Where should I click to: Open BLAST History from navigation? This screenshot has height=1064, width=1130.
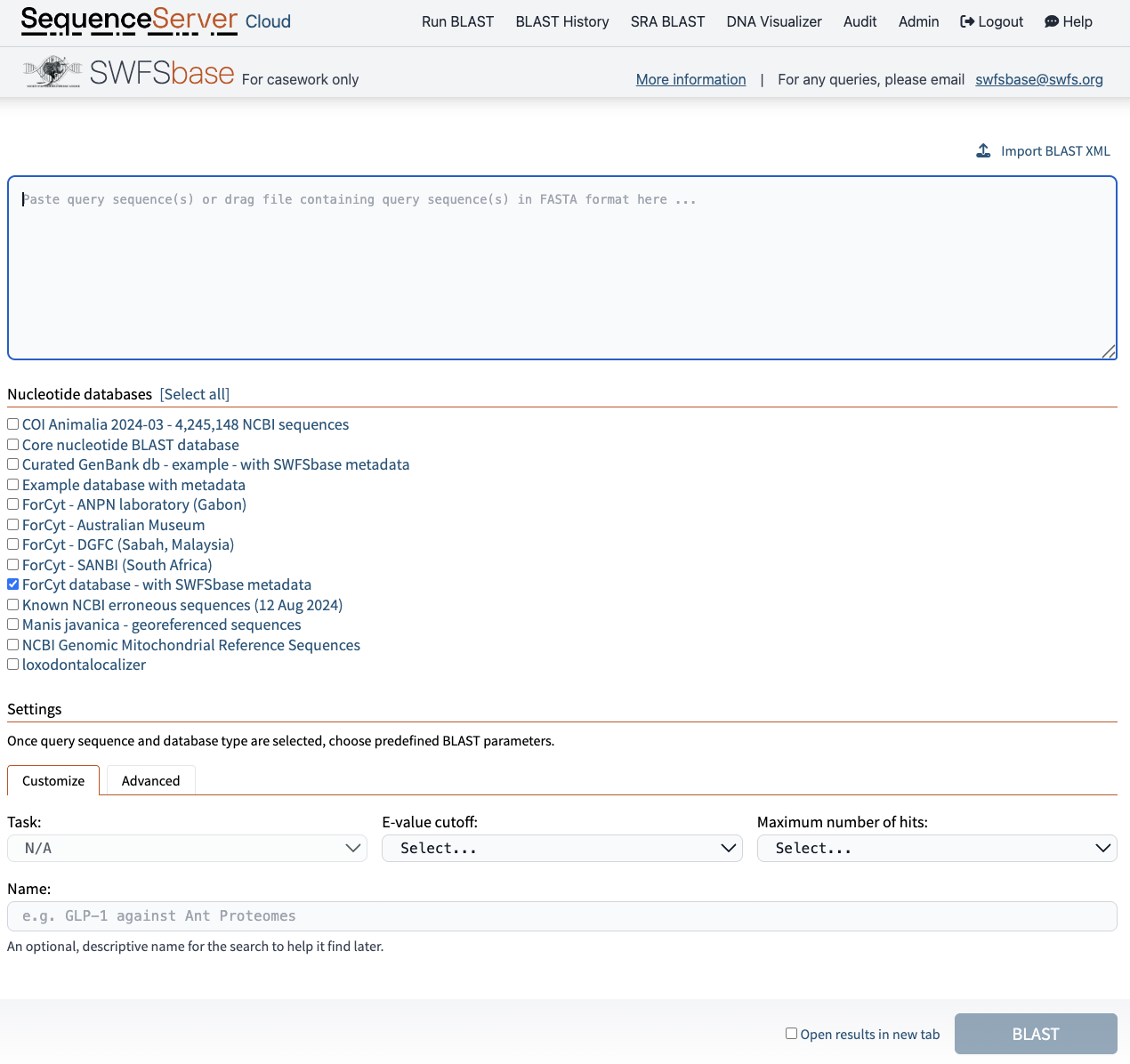[562, 21]
